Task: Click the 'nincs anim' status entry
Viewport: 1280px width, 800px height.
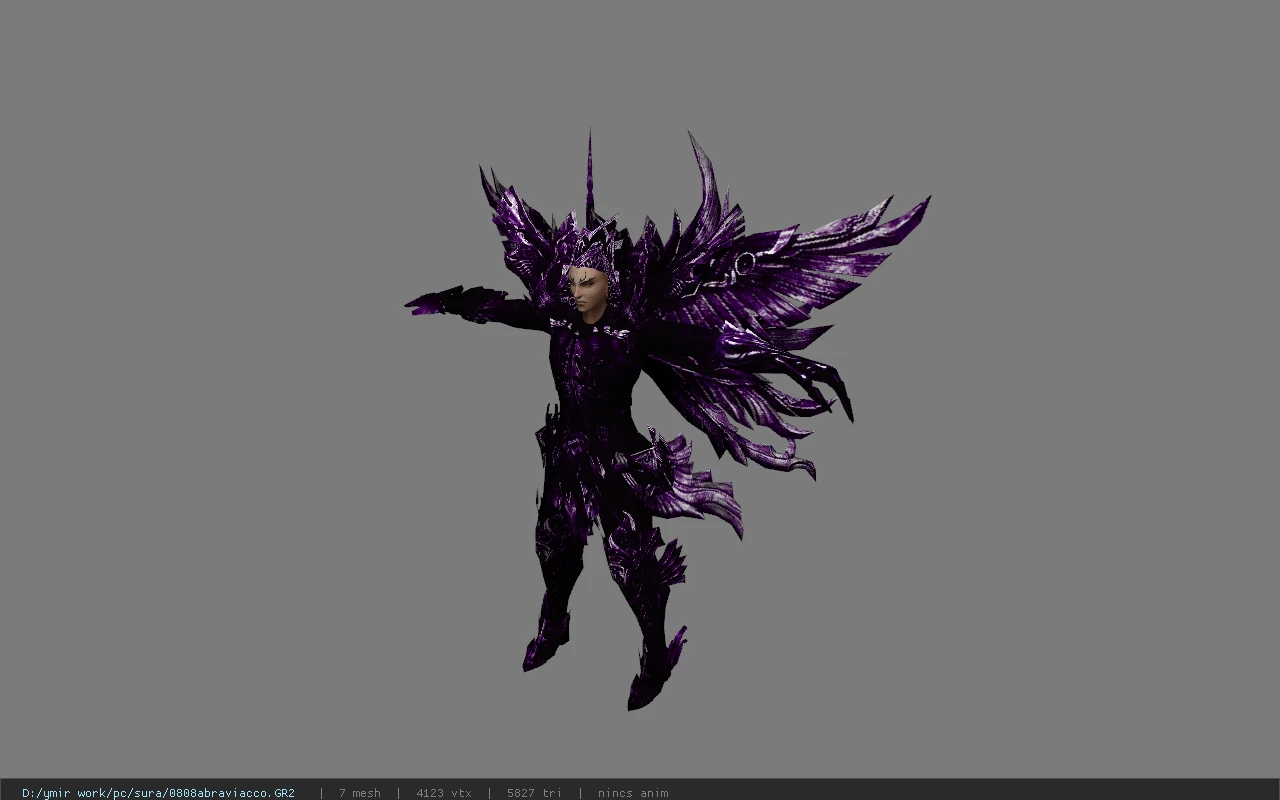Action: [x=633, y=793]
